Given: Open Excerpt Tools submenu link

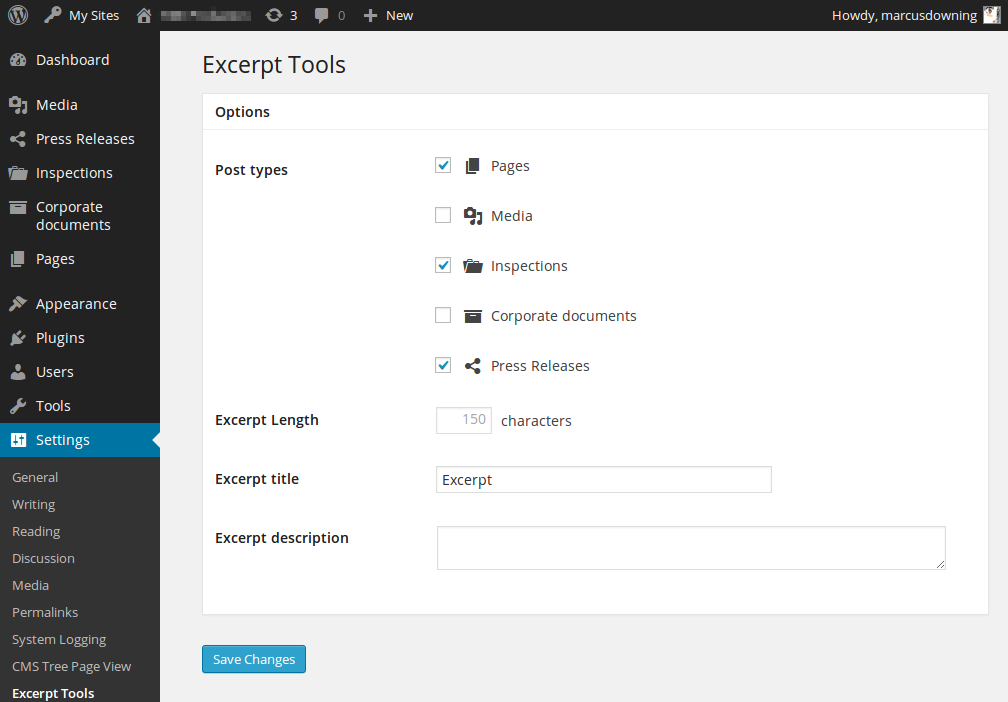Looking at the screenshot, I should click(x=53, y=693).
